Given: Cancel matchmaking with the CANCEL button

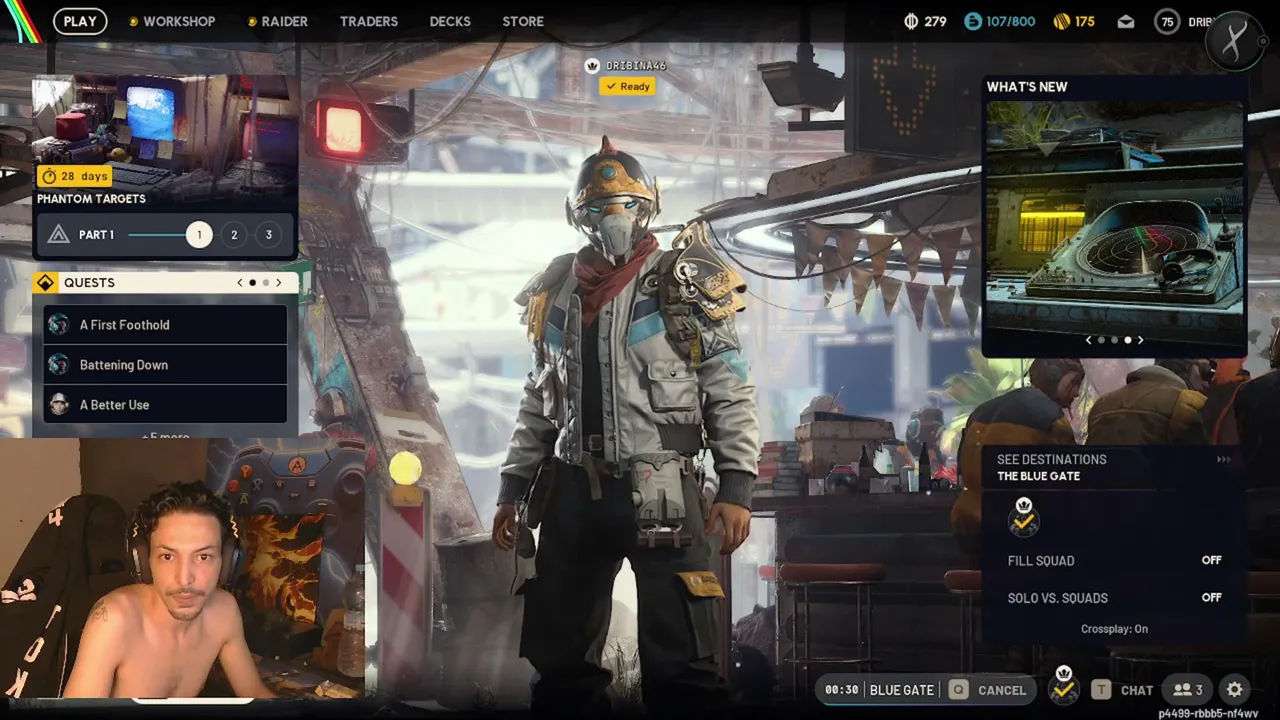Looking at the screenshot, I should click(1002, 690).
